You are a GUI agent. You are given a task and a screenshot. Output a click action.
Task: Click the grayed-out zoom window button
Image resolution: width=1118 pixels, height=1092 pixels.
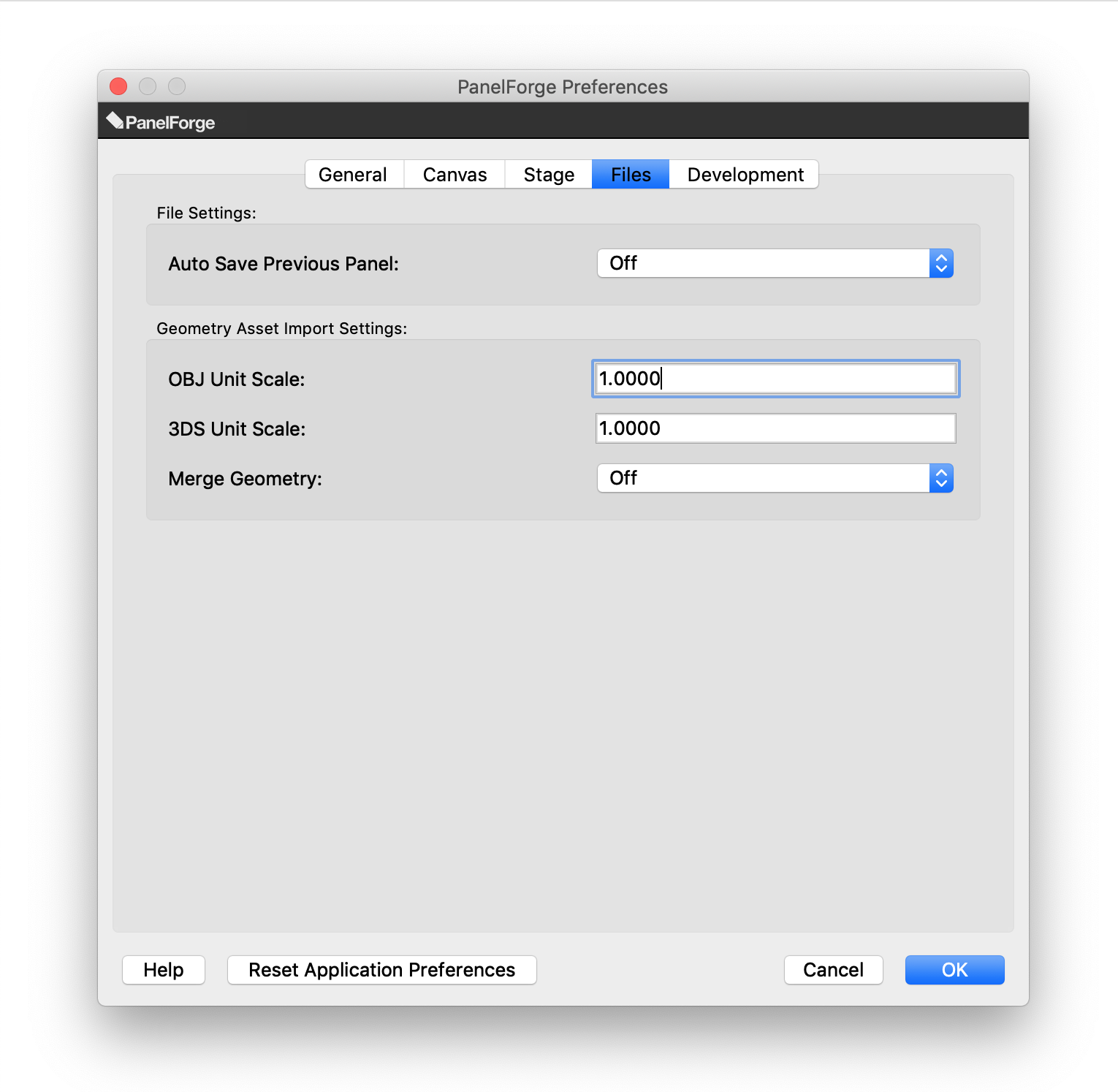pyautogui.click(x=177, y=86)
